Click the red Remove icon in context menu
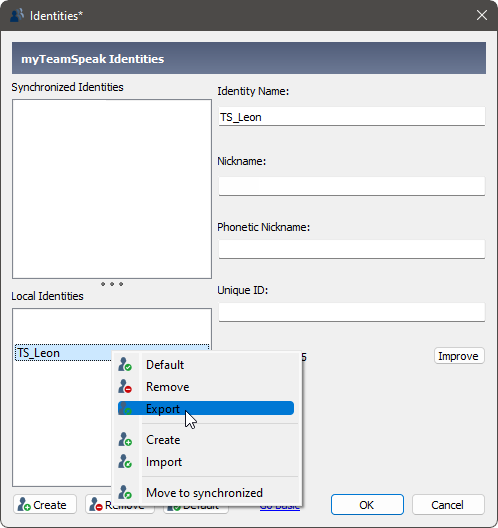This screenshot has width=498, height=528. 125,387
